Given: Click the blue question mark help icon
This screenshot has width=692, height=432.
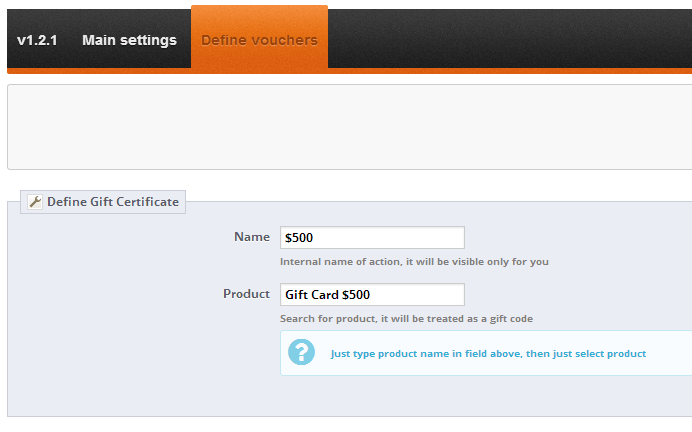Looking at the screenshot, I should [301, 352].
